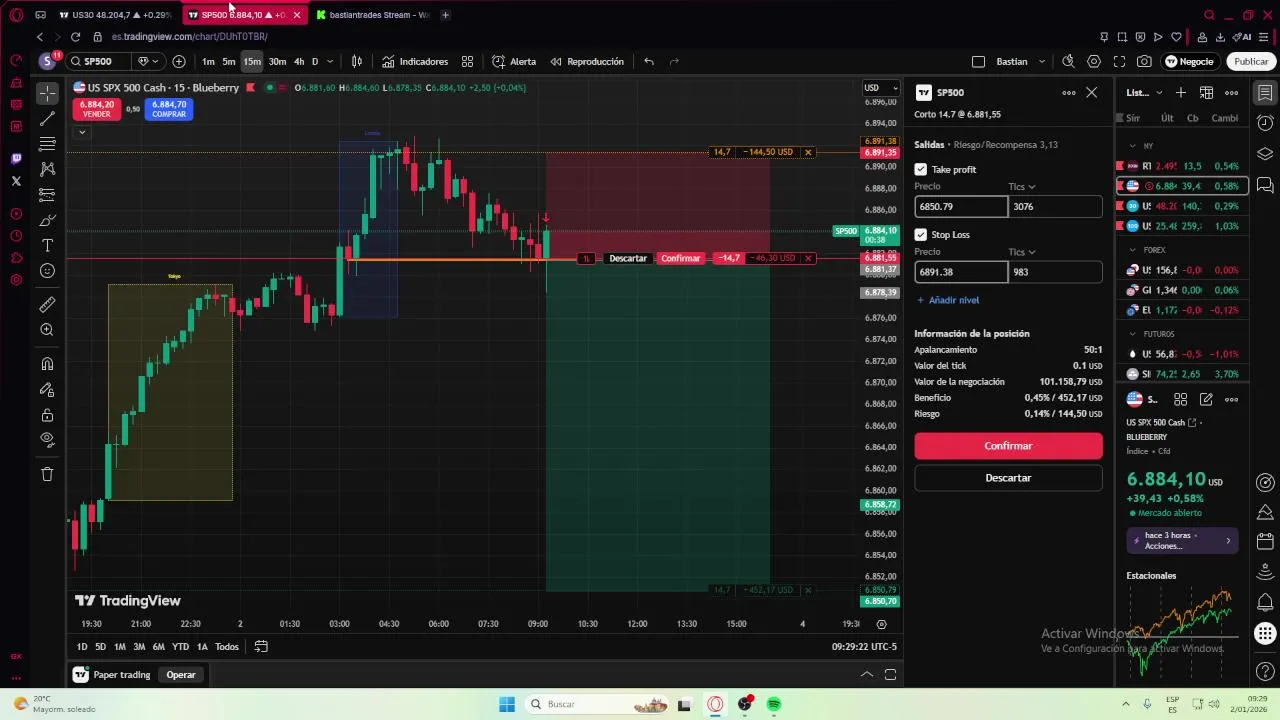The width and height of the screenshot is (1280, 720).
Task: Open object tree layers icon in sidebar
Action: point(1265,154)
